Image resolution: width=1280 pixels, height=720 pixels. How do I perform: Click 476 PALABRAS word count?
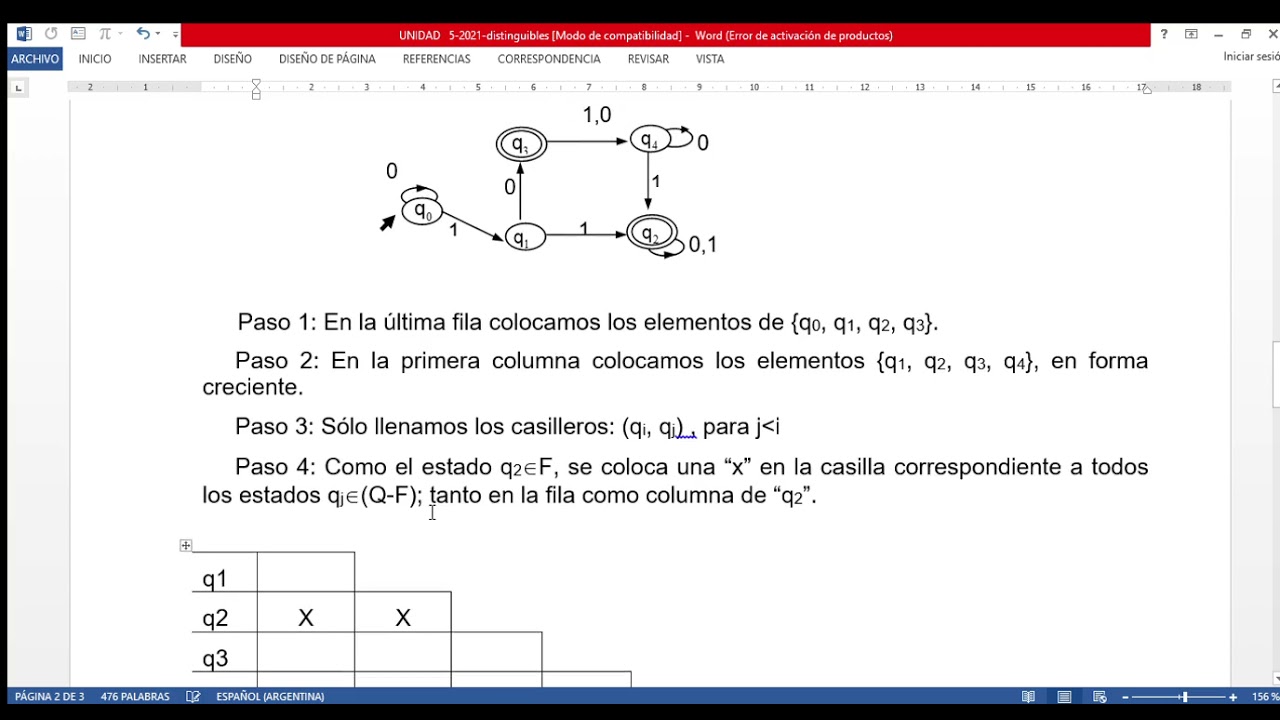tap(135, 696)
